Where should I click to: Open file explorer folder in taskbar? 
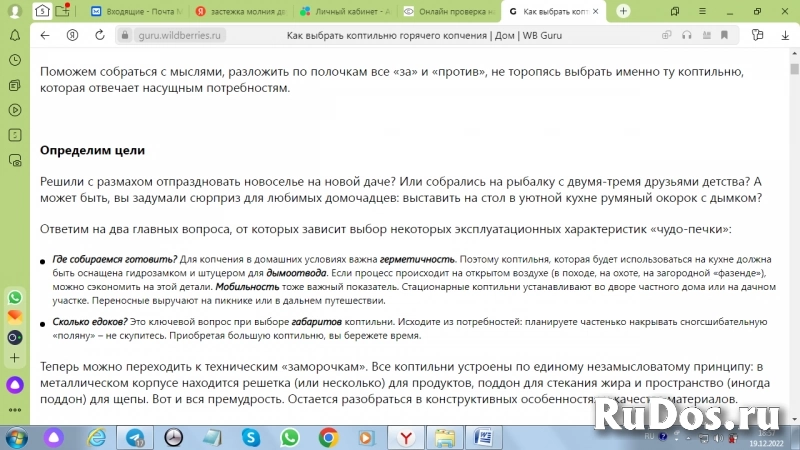(445, 438)
